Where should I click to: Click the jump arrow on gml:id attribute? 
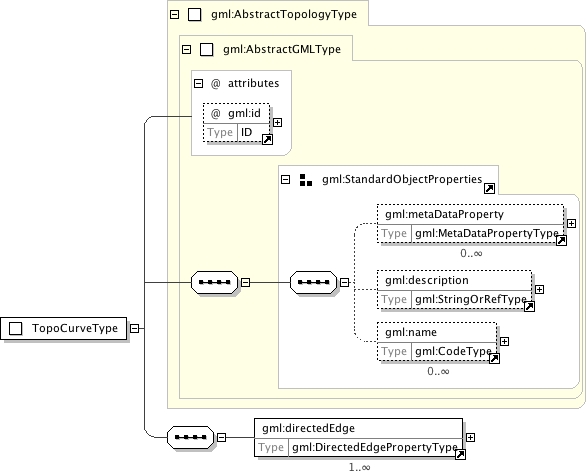pos(267,140)
